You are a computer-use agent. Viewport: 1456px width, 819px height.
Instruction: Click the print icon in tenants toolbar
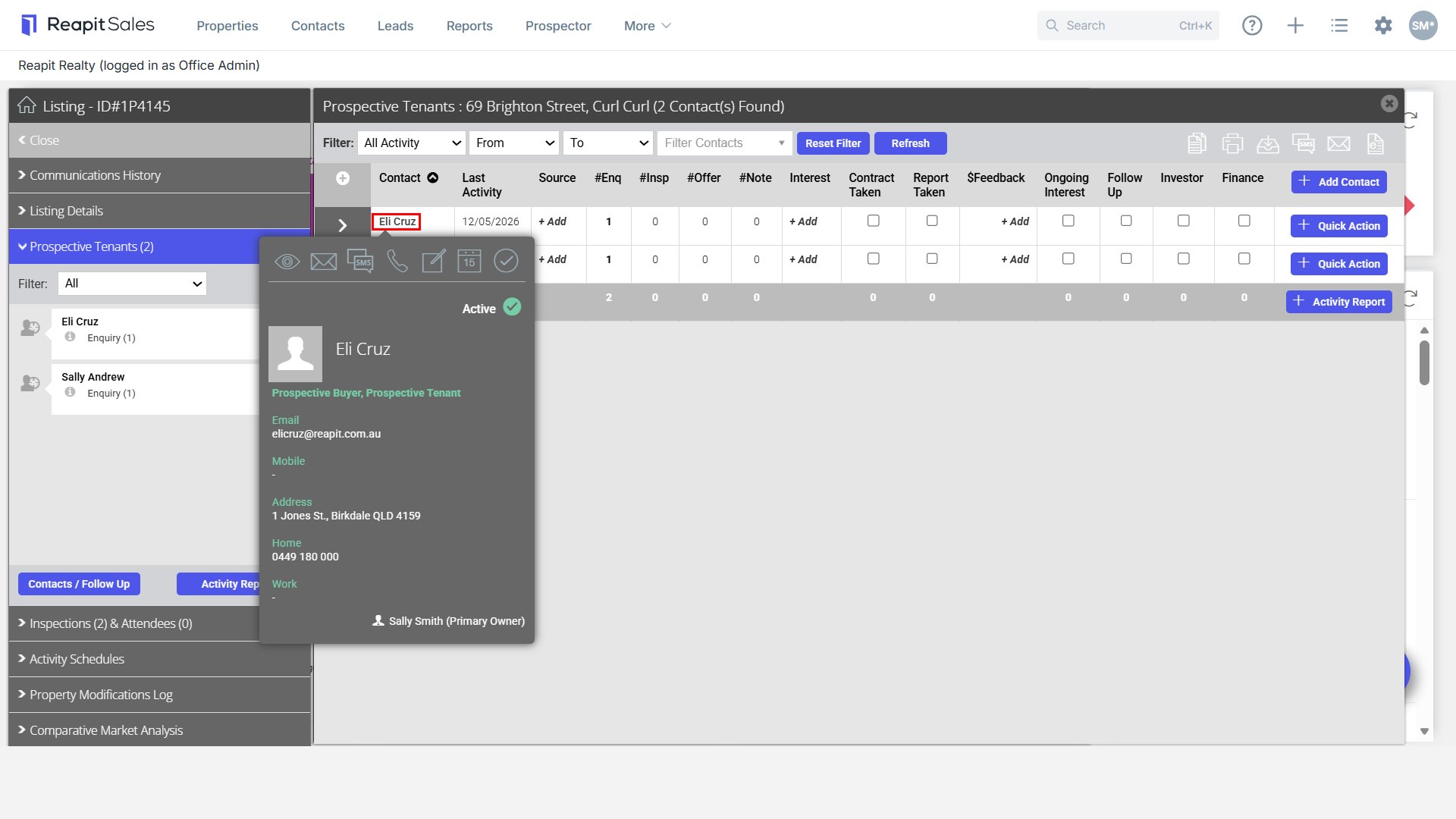pos(1233,143)
